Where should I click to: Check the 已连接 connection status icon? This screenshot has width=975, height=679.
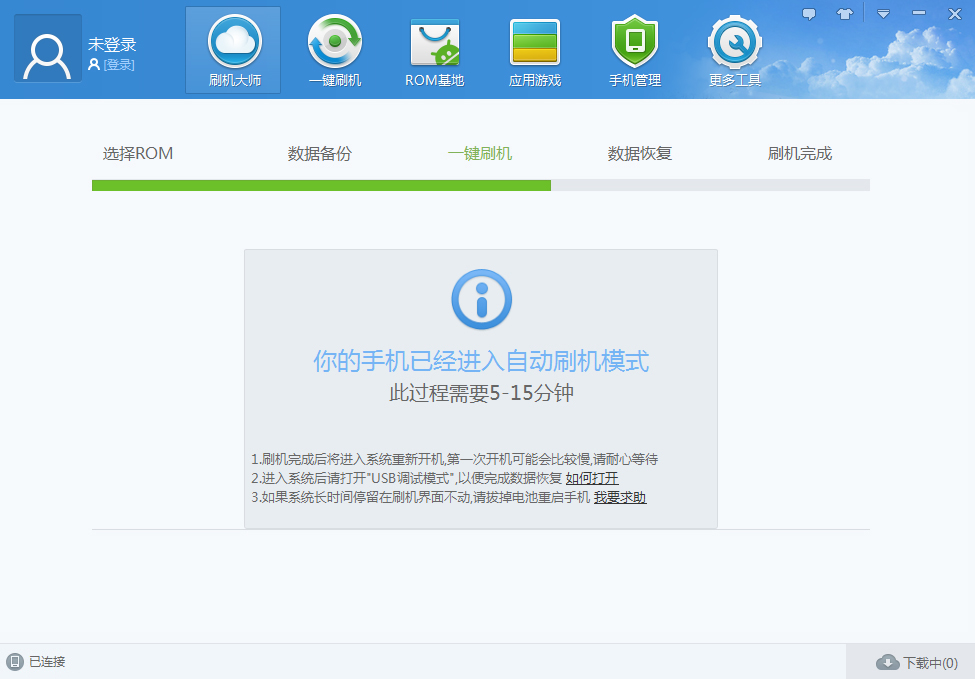pyautogui.click(x=15, y=661)
